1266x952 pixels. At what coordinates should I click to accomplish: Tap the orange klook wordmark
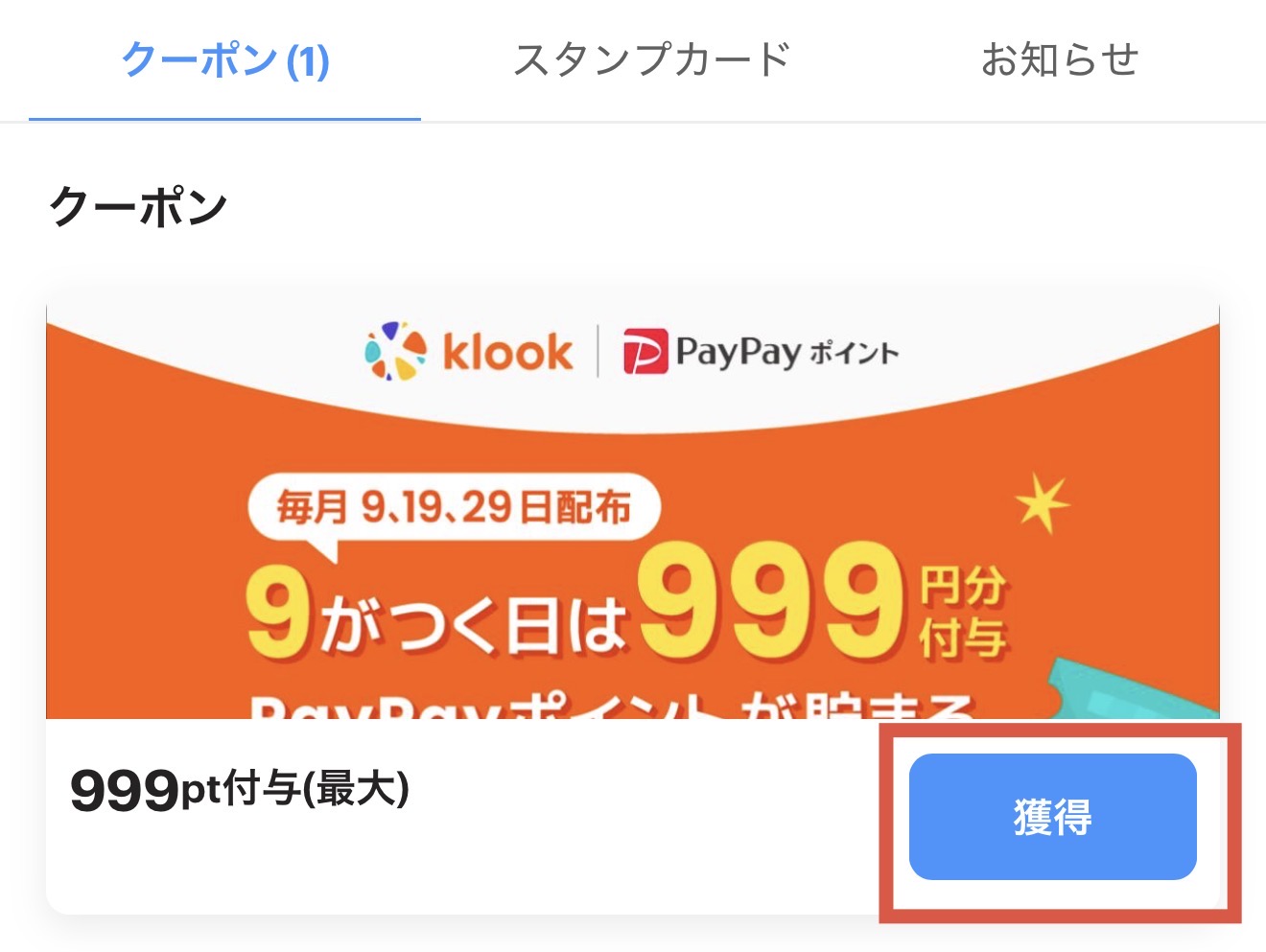pyautogui.click(x=507, y=352)
